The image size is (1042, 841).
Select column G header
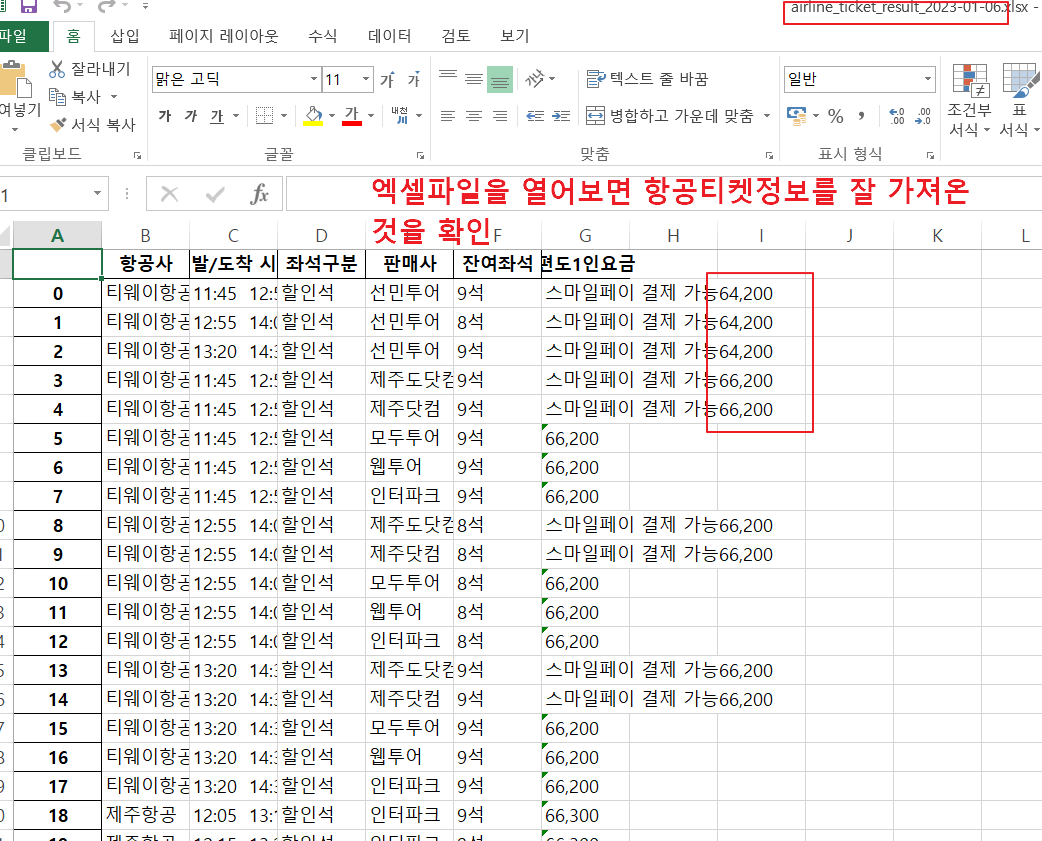585,236
